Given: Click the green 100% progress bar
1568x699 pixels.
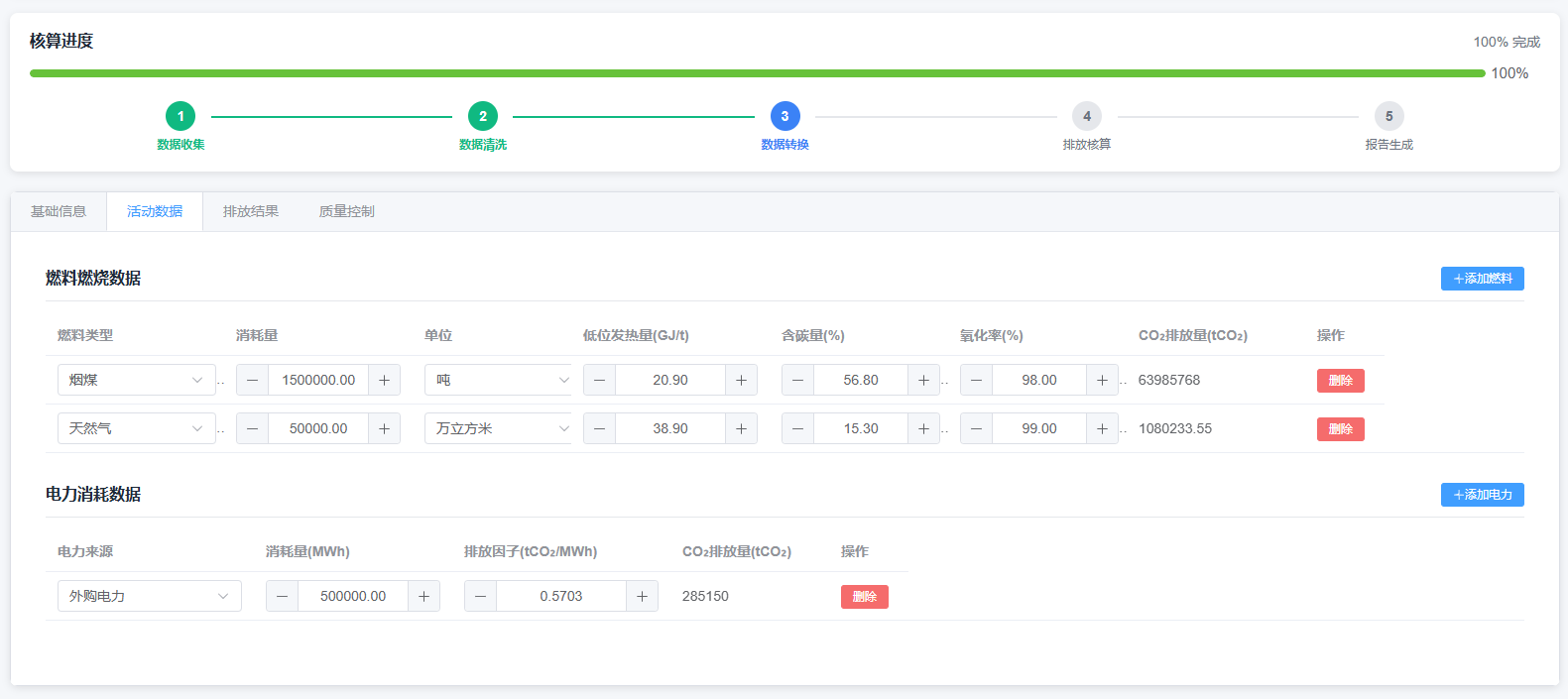Looking at the screenshot, I should 758,73.
